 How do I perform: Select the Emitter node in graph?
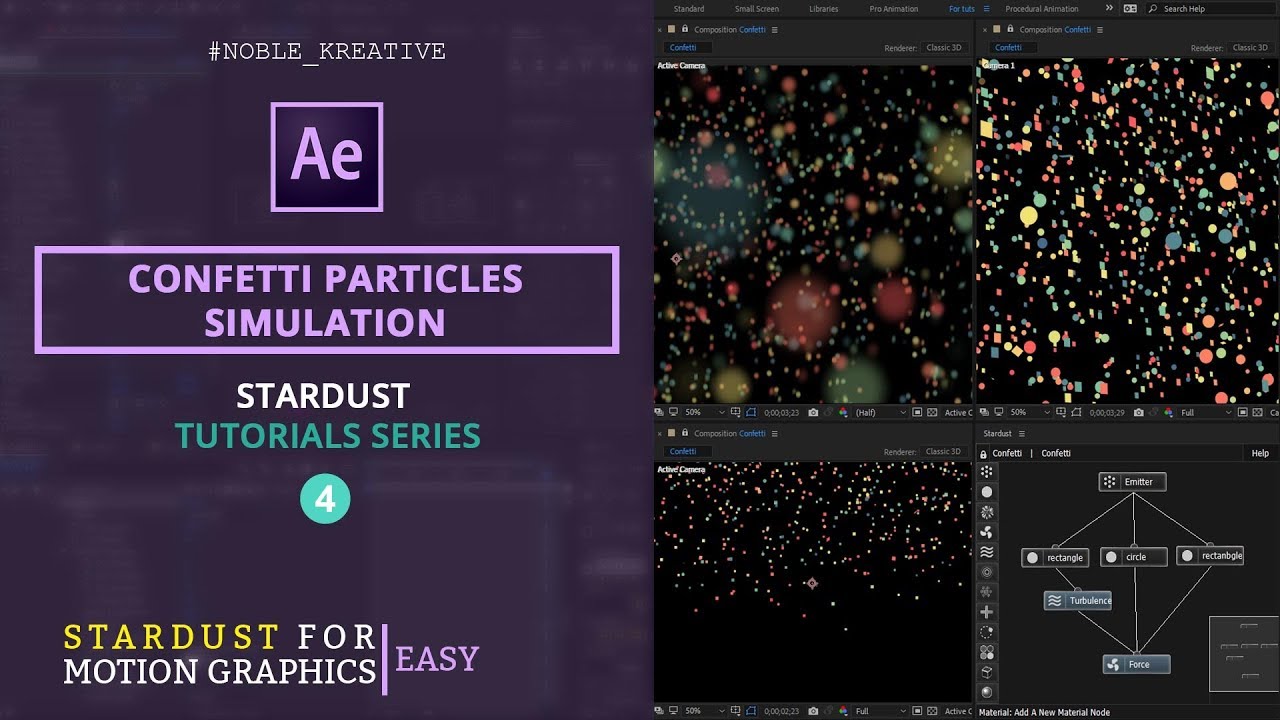click(x=1132, y=482)
